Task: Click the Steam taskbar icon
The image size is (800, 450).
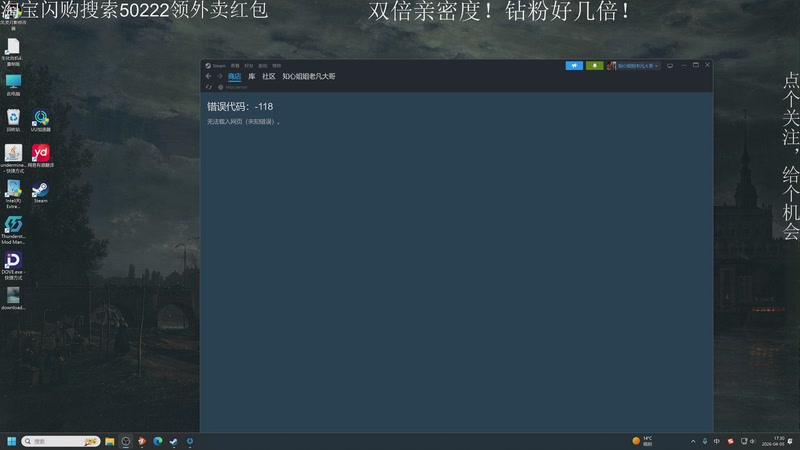Action: 173,441
